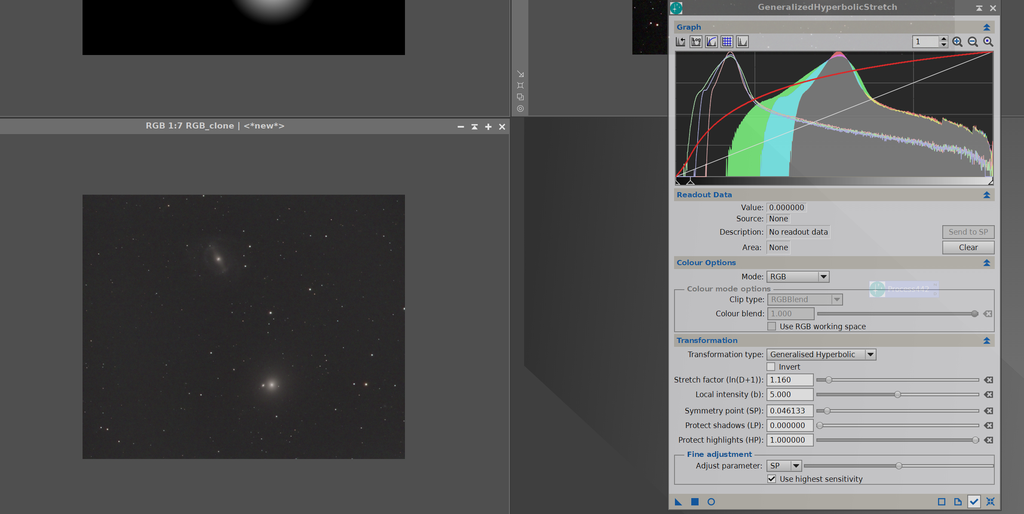
Task: Tick the Use RGB working space checkbox
Action: click(772, 326)
